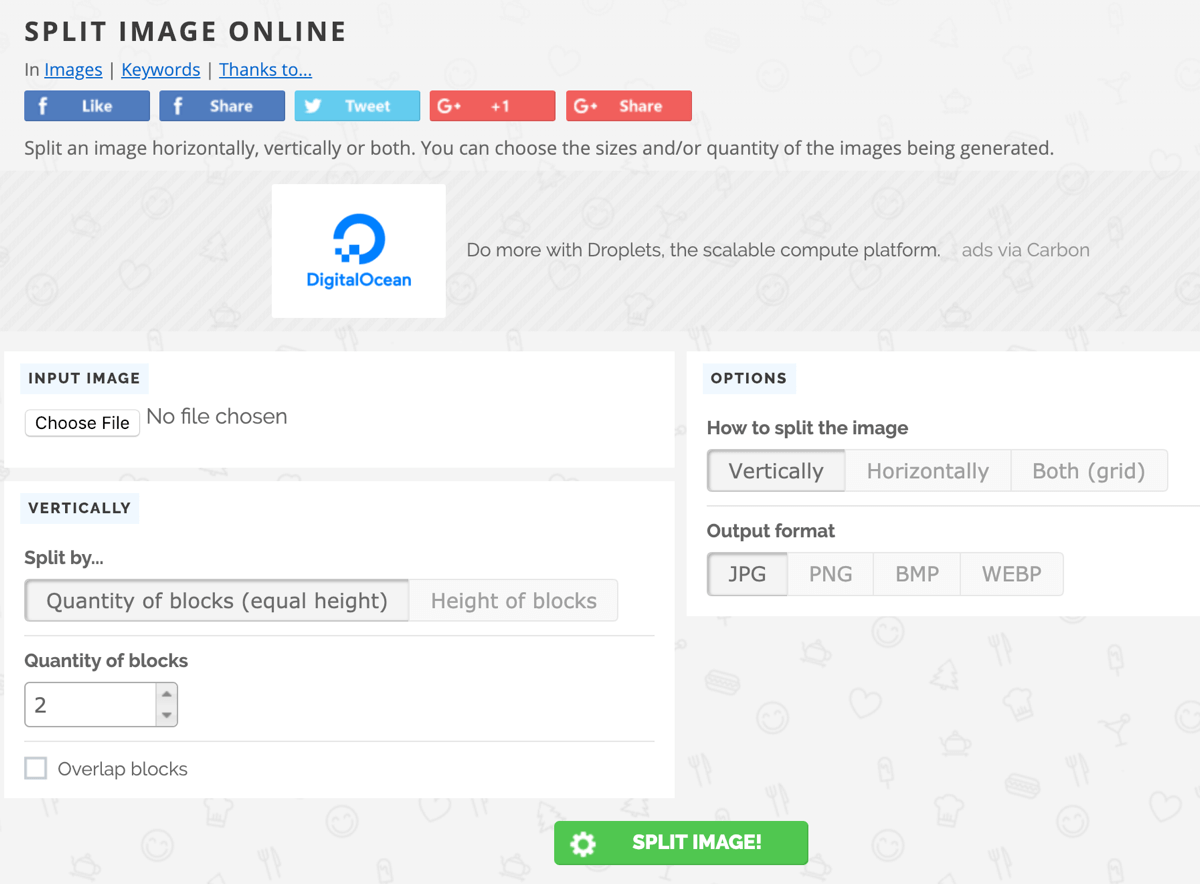
Task: Click the DigitalOcean logo ad image
Action: click(x=359, y=251)
